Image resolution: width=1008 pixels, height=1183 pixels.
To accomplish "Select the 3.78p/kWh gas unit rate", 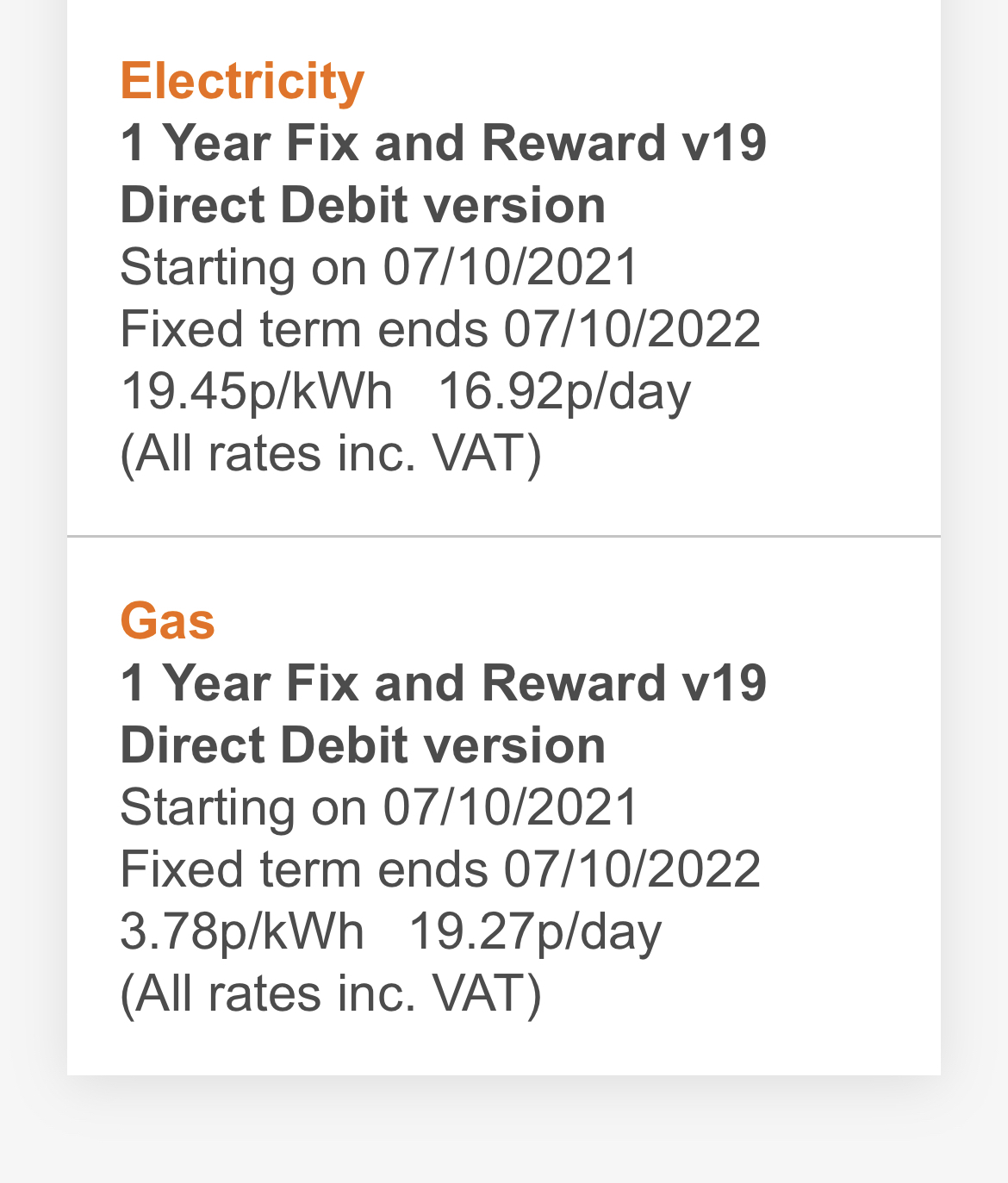I will point(242,931).
